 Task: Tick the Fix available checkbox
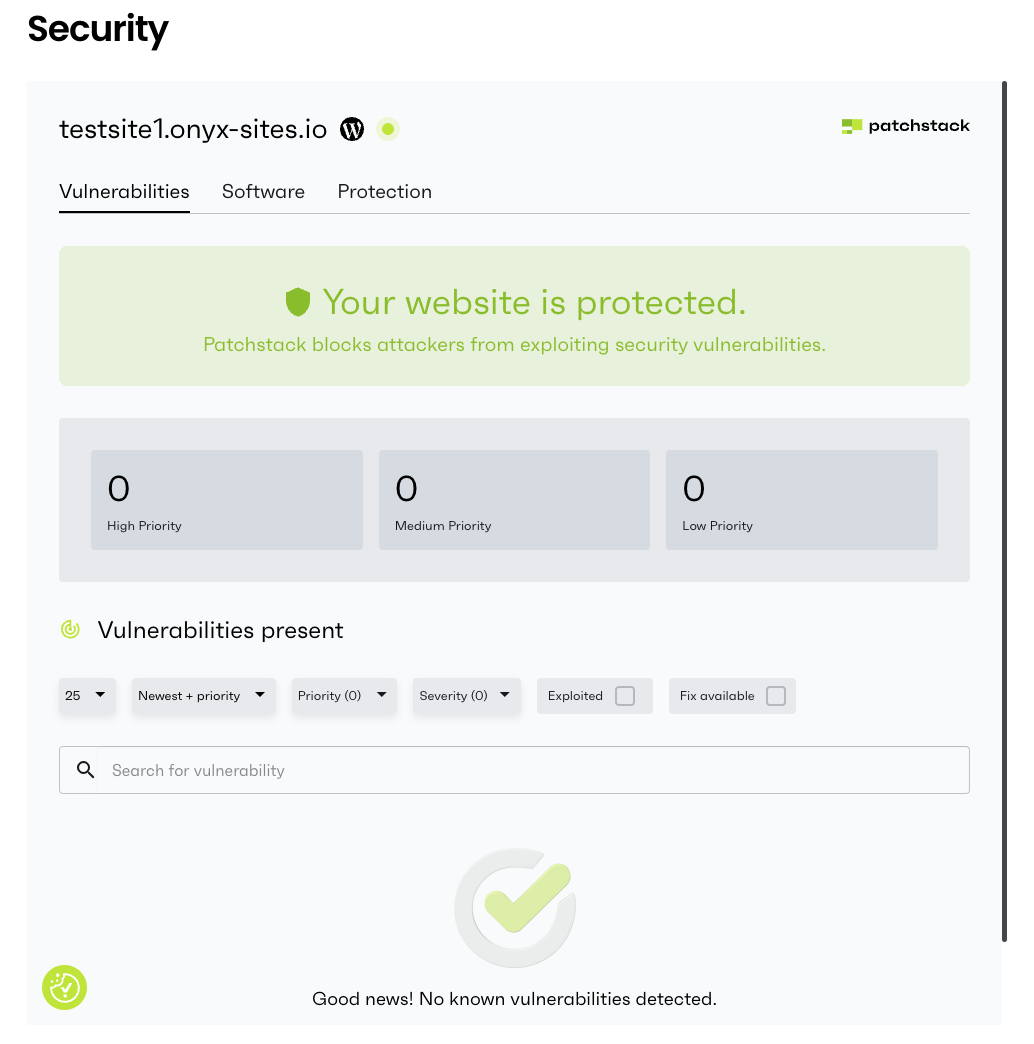click(776, 696)
